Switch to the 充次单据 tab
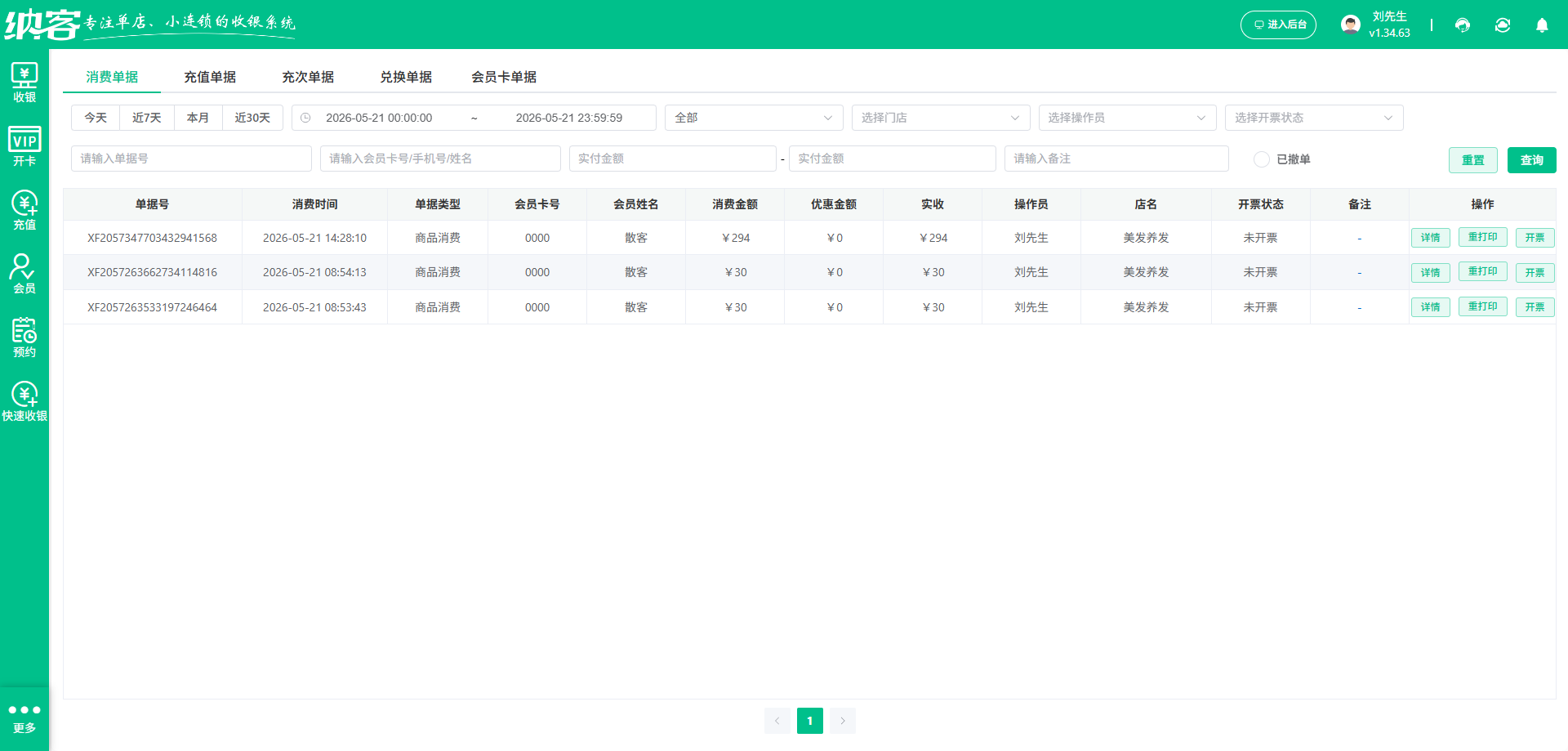The width and height of the screenshot is (1568, 751). [308, 77]
